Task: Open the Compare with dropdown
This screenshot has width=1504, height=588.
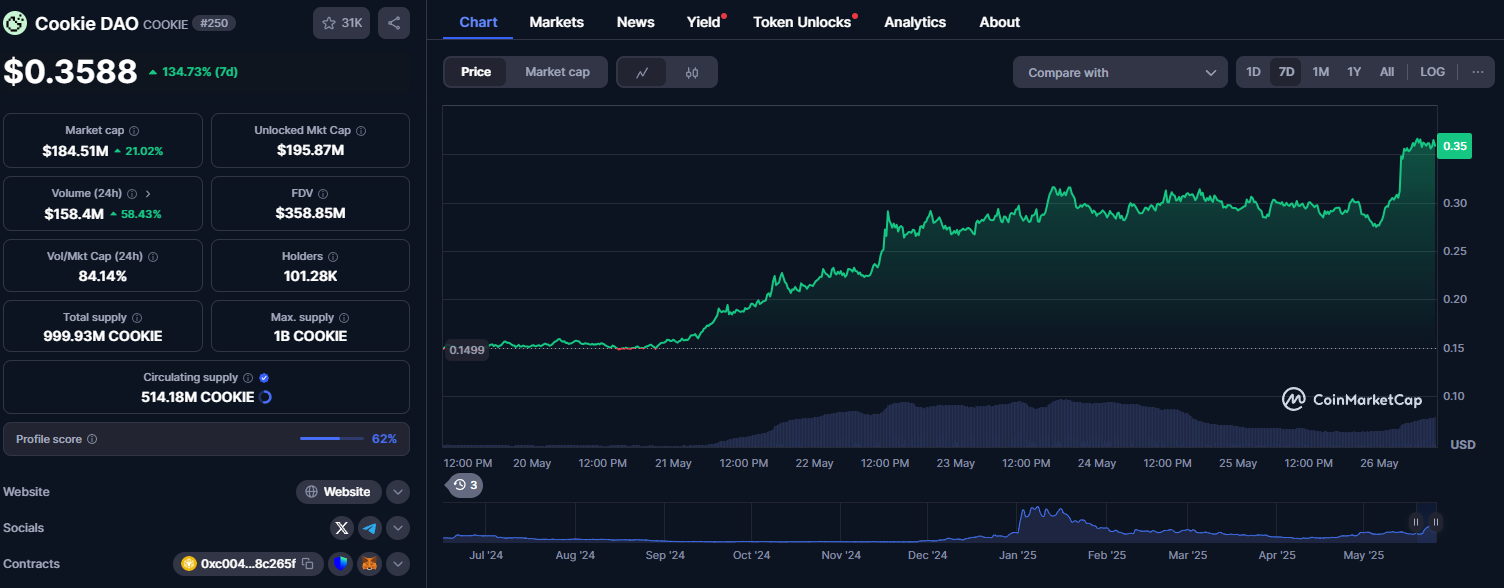Action: (1120, 72)
